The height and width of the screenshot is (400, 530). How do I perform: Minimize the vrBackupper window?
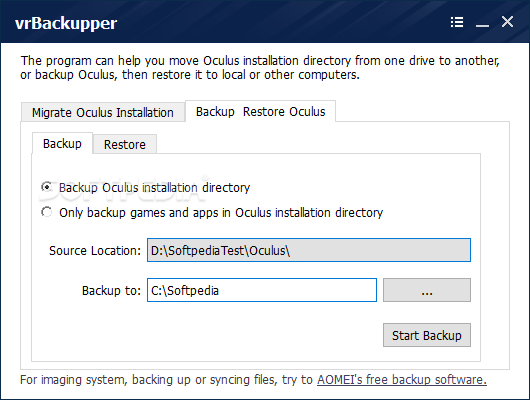click(482, 23)
